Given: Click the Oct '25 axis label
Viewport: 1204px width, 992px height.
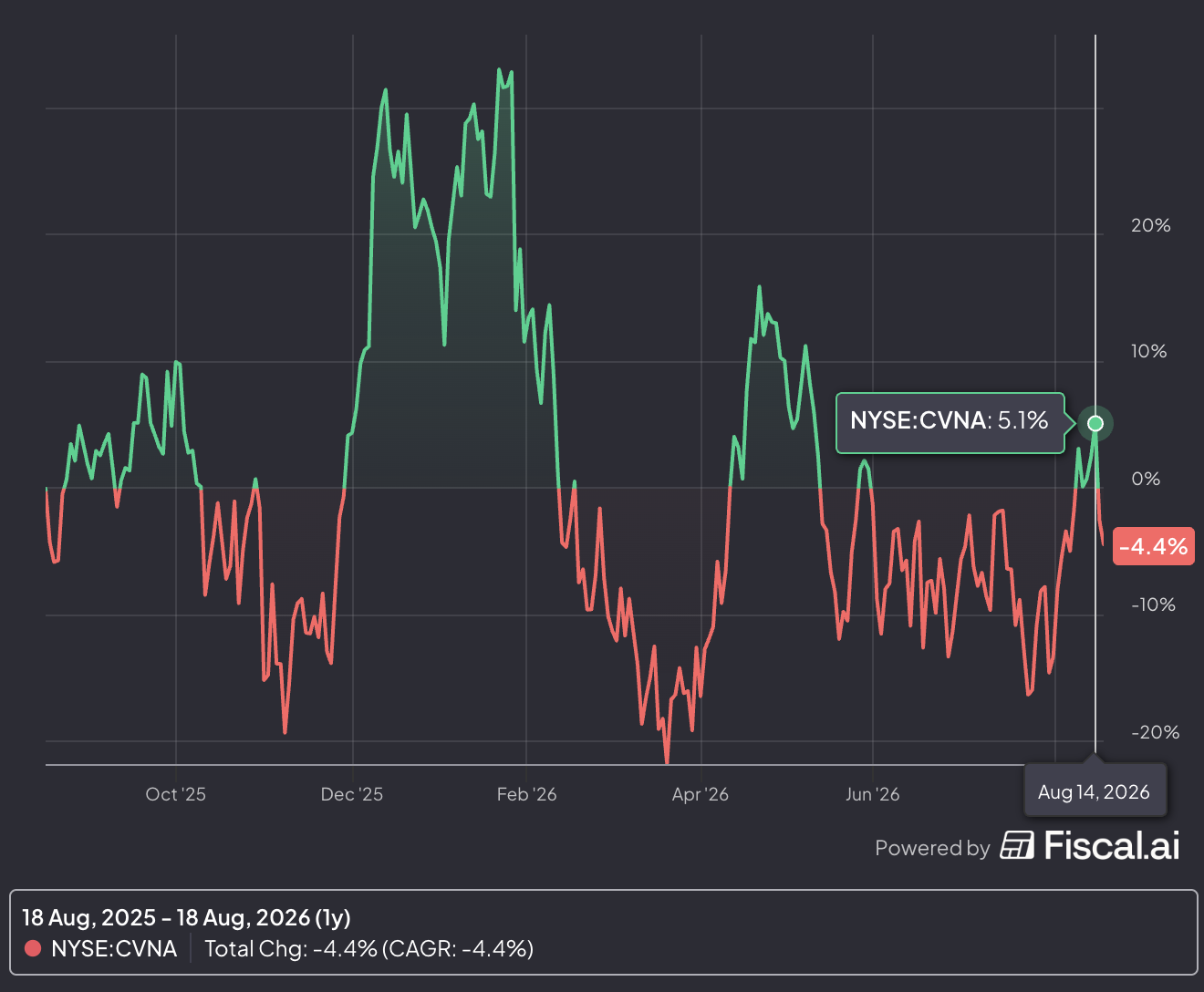Looking at the screenshot, I should pos(176,794).
